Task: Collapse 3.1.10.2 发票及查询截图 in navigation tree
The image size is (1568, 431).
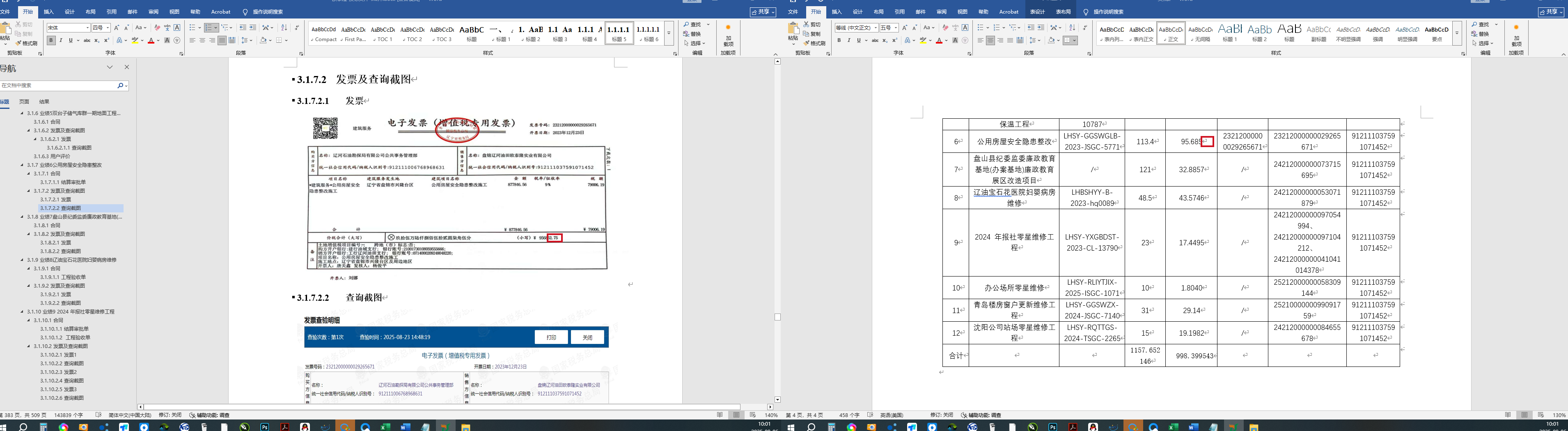Action: pos(29,346)
